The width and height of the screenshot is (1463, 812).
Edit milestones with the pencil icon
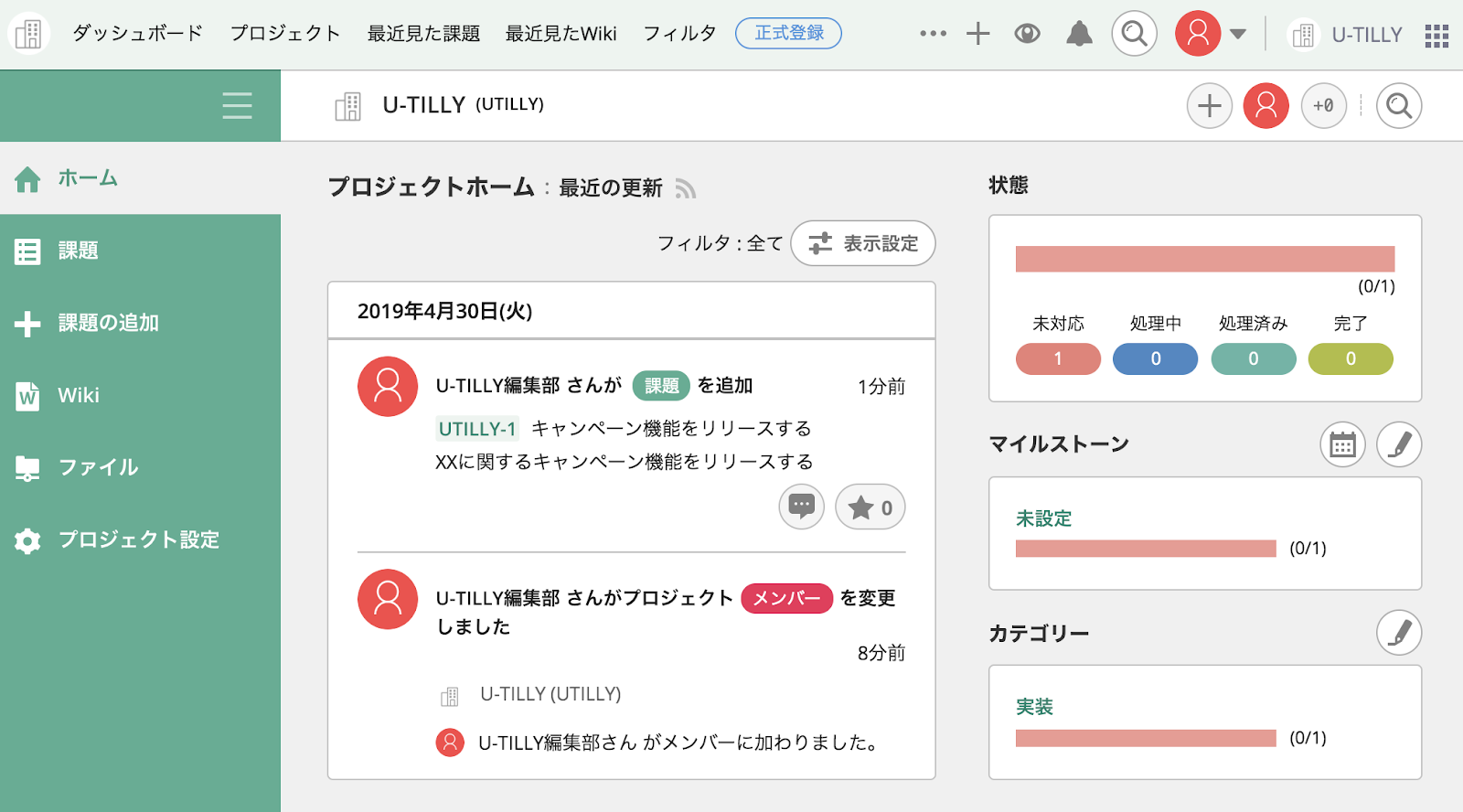[x=1399, y=445]
